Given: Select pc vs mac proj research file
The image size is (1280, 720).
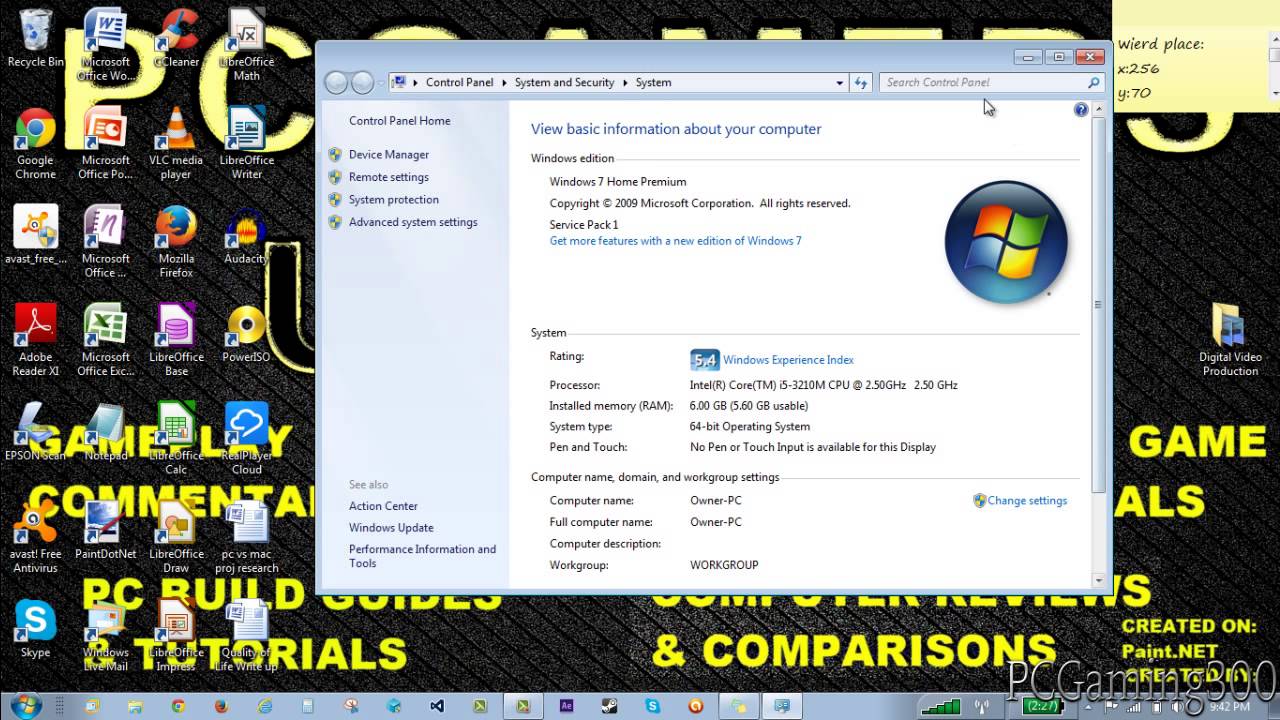Looking at the screenshot, I should point(246,537).
